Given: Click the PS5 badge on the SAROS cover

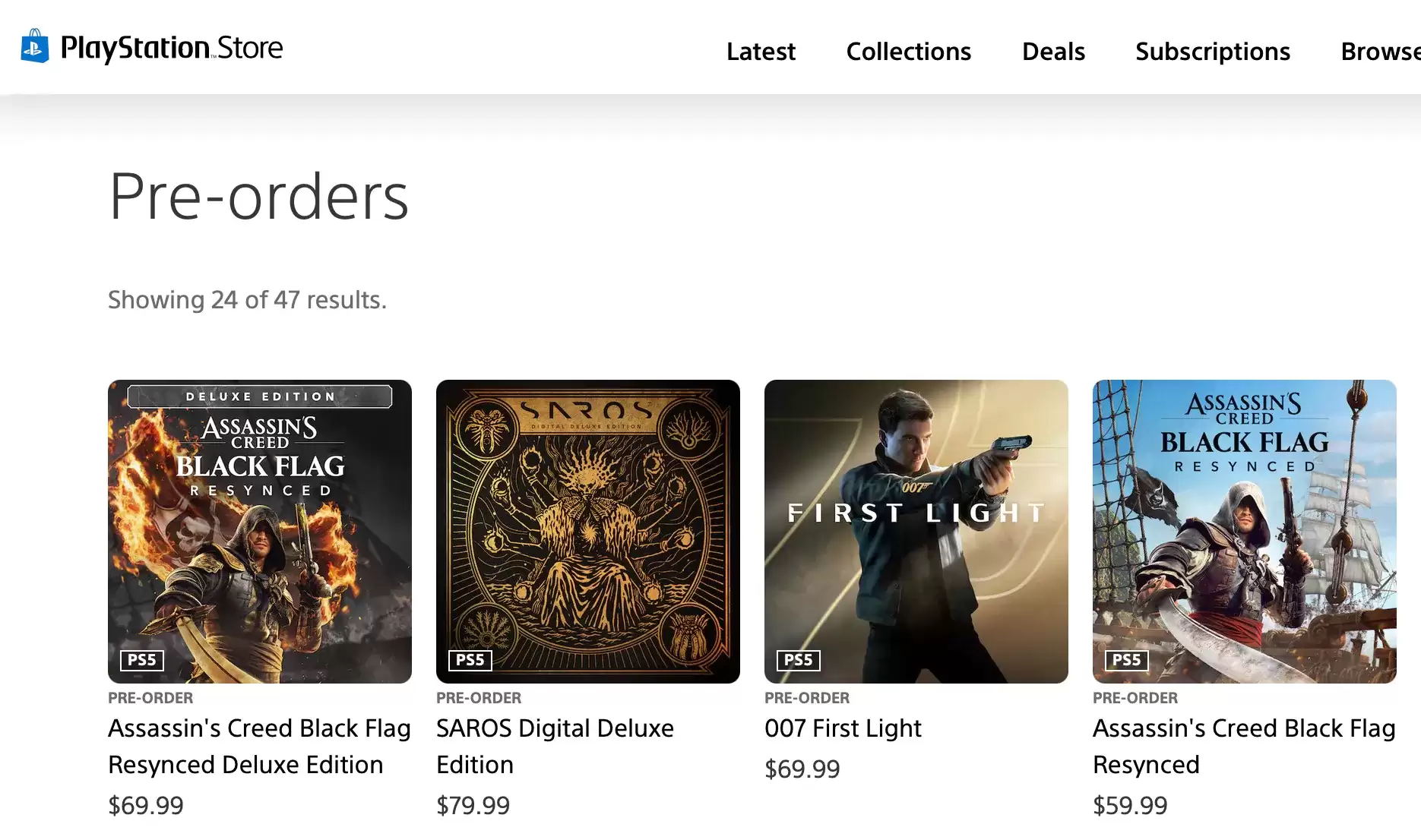Looking at the screenshot, I should pos(470,660).
